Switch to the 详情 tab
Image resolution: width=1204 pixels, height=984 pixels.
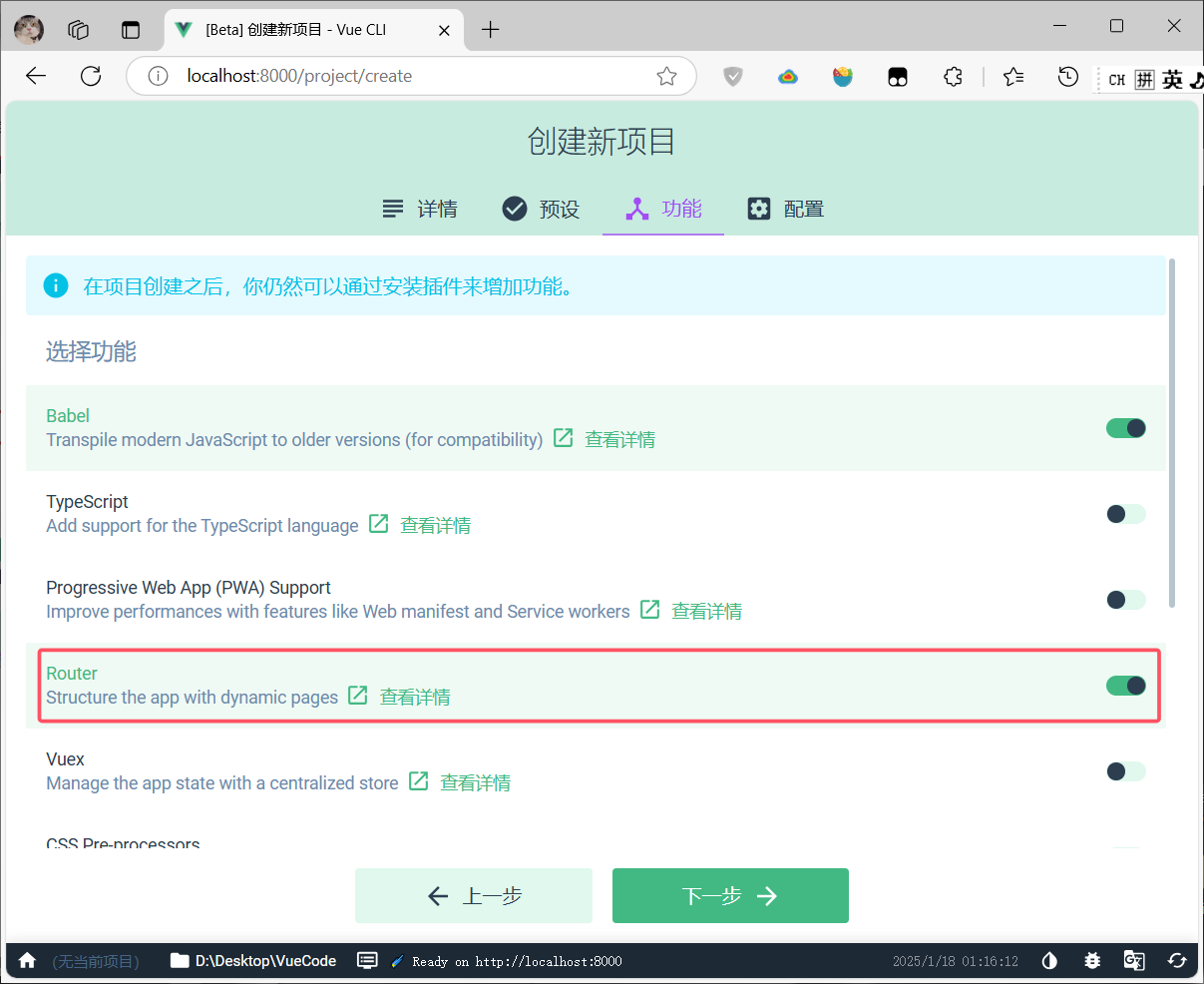420,209
